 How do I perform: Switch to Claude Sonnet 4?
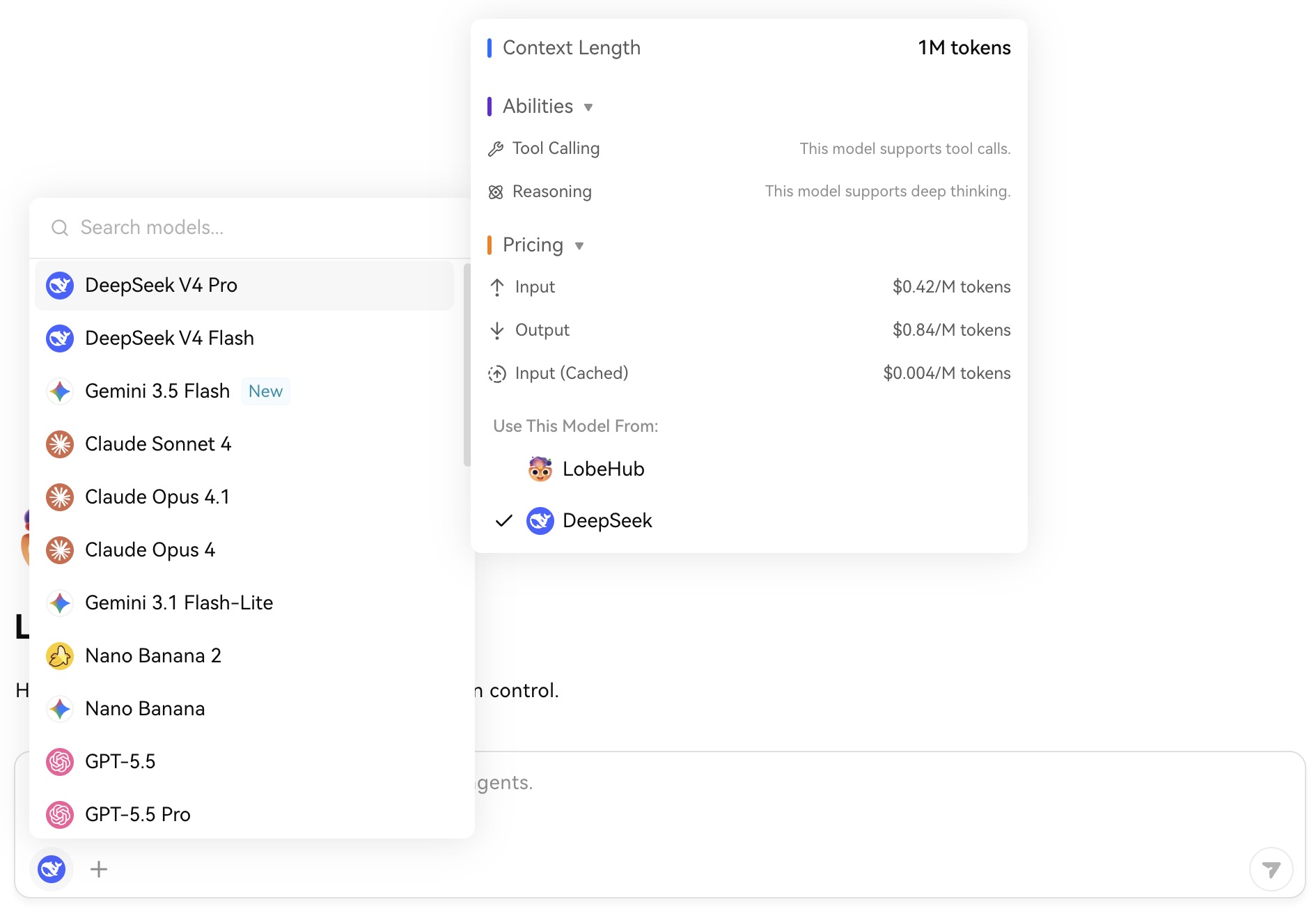point(244,444)
